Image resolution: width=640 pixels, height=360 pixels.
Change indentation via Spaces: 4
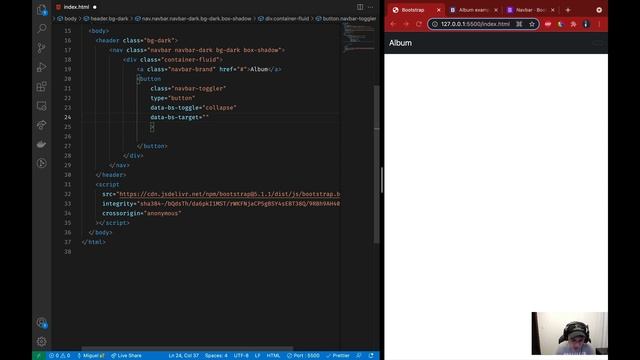point(216,356)
